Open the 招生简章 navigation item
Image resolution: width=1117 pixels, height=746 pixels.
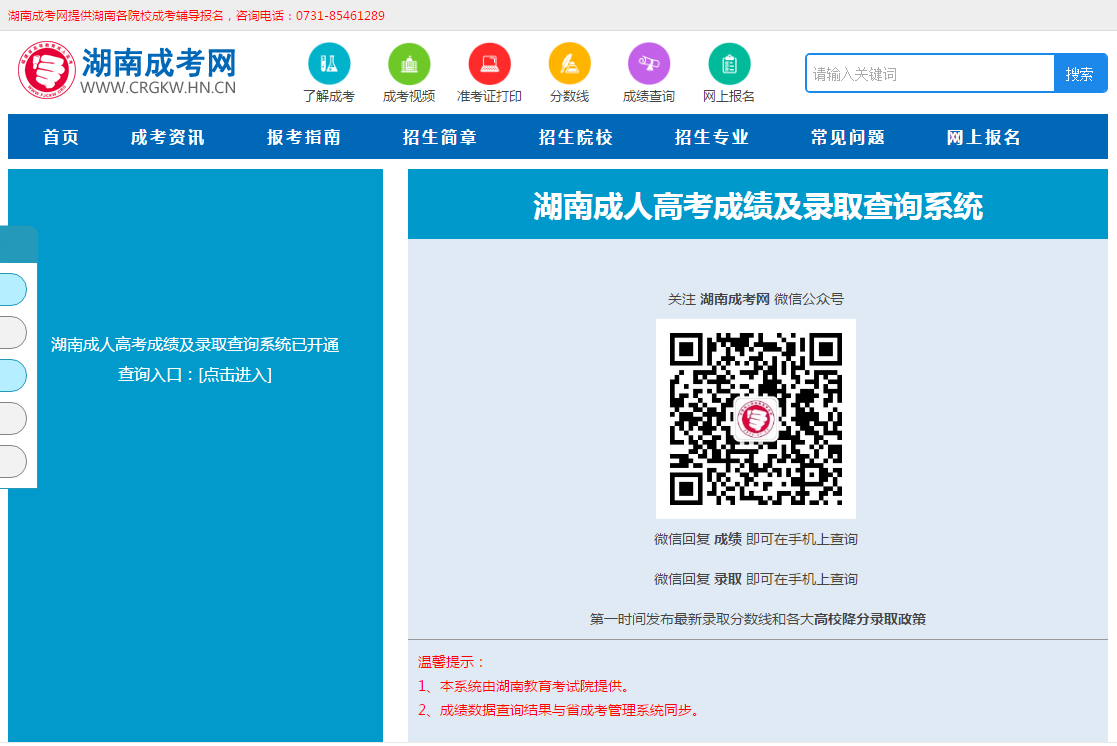pyautogui.click(x=440, y=137)
